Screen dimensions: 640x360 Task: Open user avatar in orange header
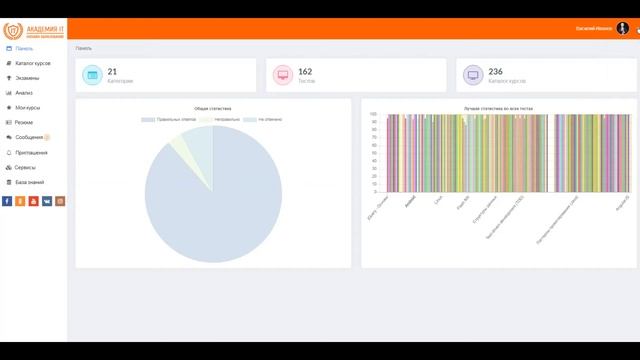622,28
